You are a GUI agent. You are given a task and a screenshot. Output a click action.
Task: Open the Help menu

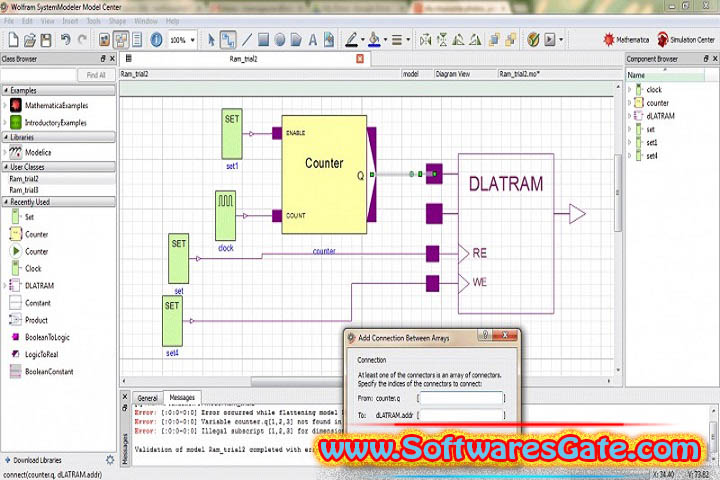[172, 21]
